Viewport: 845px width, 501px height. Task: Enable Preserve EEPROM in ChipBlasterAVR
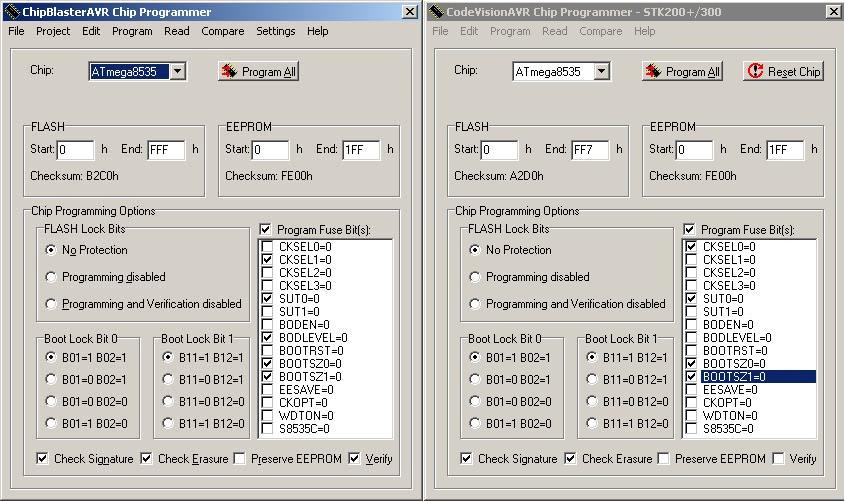240,459
